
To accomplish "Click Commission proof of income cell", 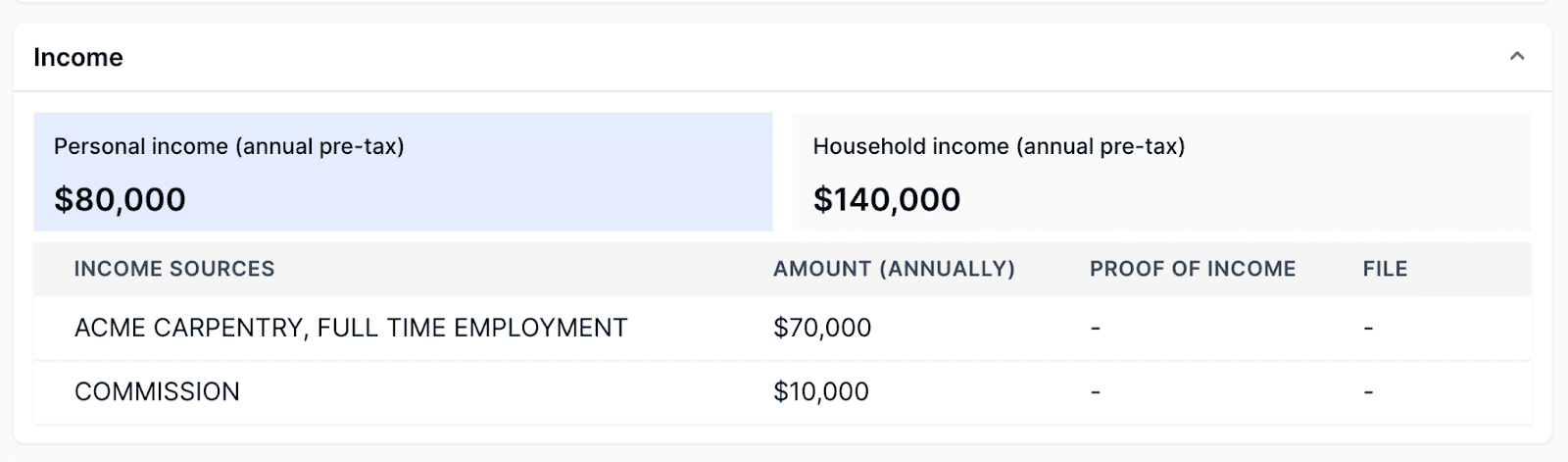I will (1096, 391).
